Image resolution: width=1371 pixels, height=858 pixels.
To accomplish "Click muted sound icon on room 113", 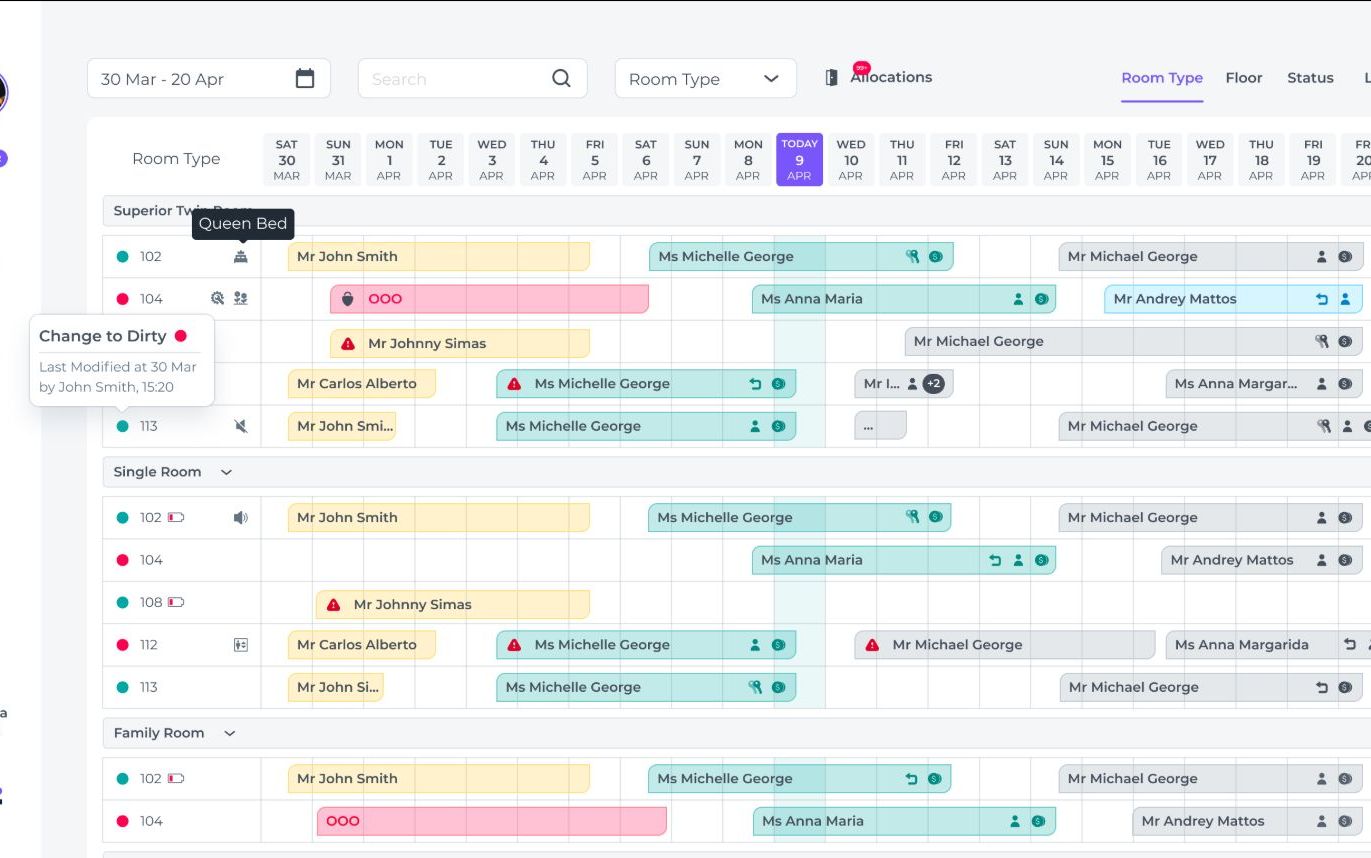I will 240,426.
